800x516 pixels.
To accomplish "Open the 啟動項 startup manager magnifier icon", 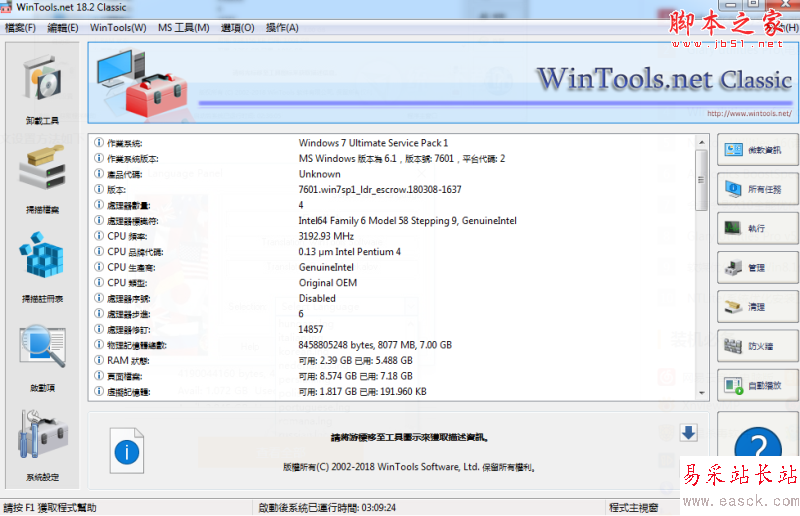I will [x=42, y=346].
